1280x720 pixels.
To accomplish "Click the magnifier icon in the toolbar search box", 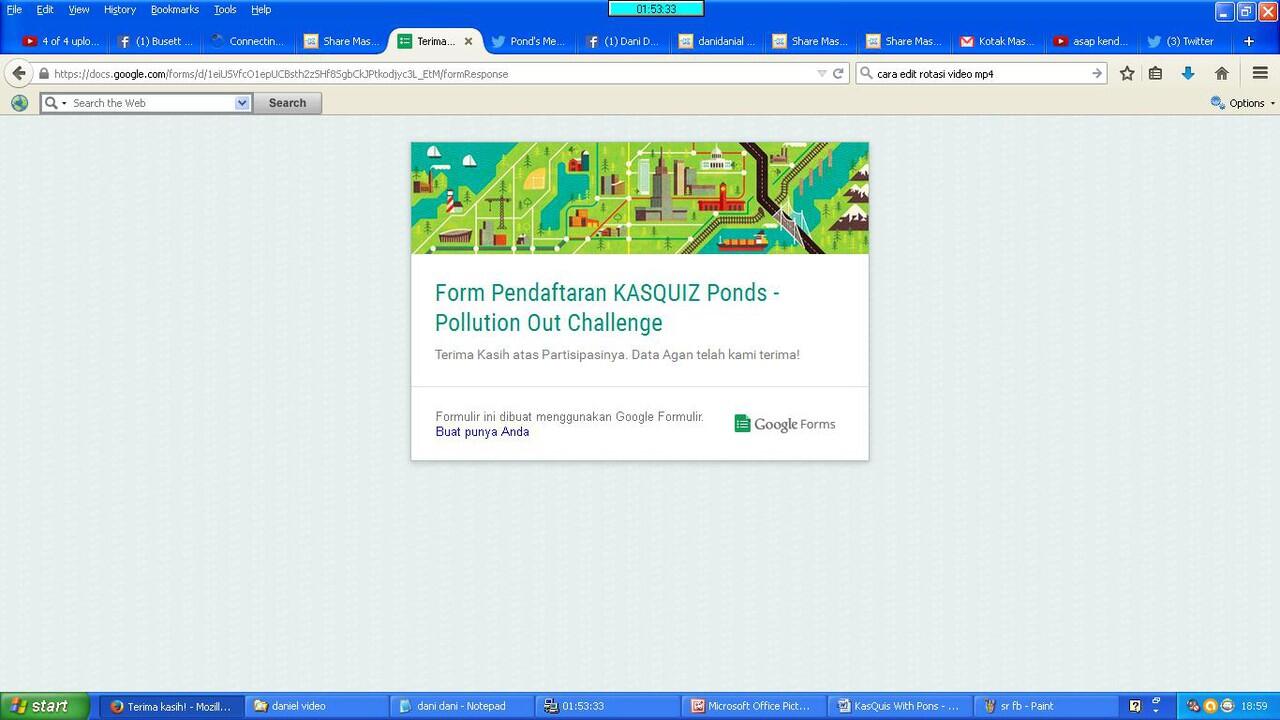I will [x=868, y=73].
